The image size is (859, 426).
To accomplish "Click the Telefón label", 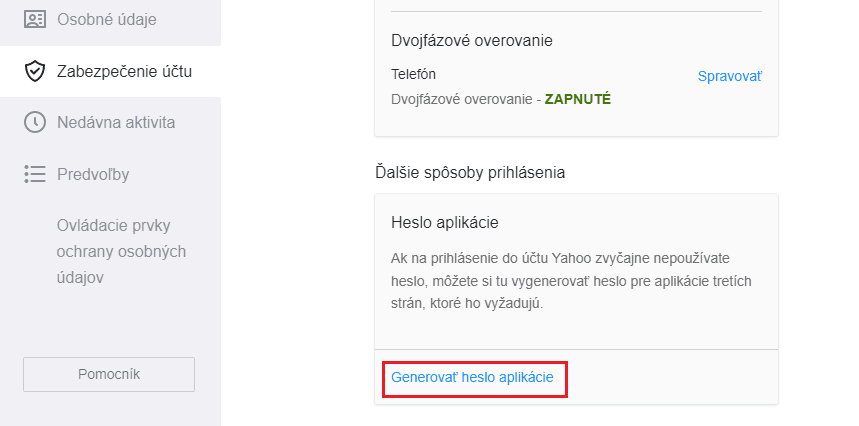I will [413, 74].
